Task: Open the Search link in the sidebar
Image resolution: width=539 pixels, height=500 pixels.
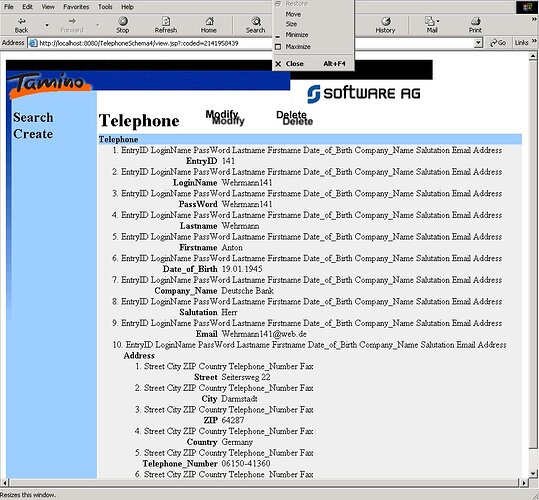Action: [33, 118]
